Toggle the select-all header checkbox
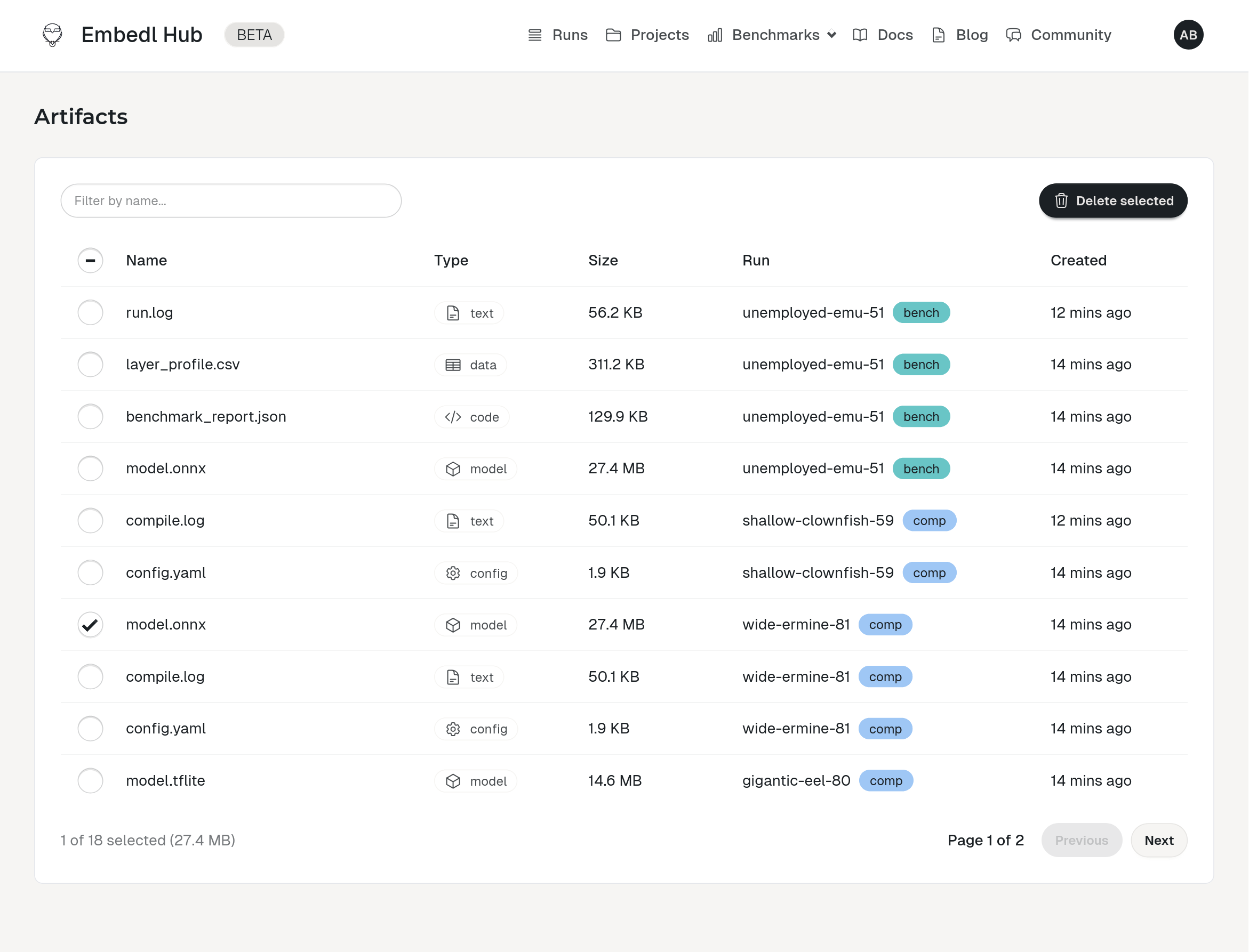This screenshot has height=952, width=1249. [90, 260]
